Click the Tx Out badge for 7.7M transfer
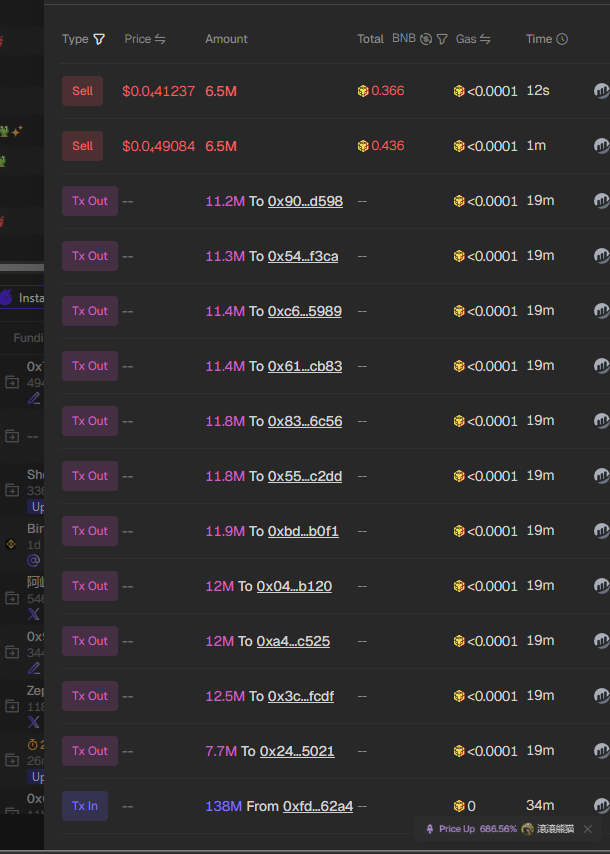The width and height of the screenshot is (610, 854). pyautogui.click(x=90, y=751)
